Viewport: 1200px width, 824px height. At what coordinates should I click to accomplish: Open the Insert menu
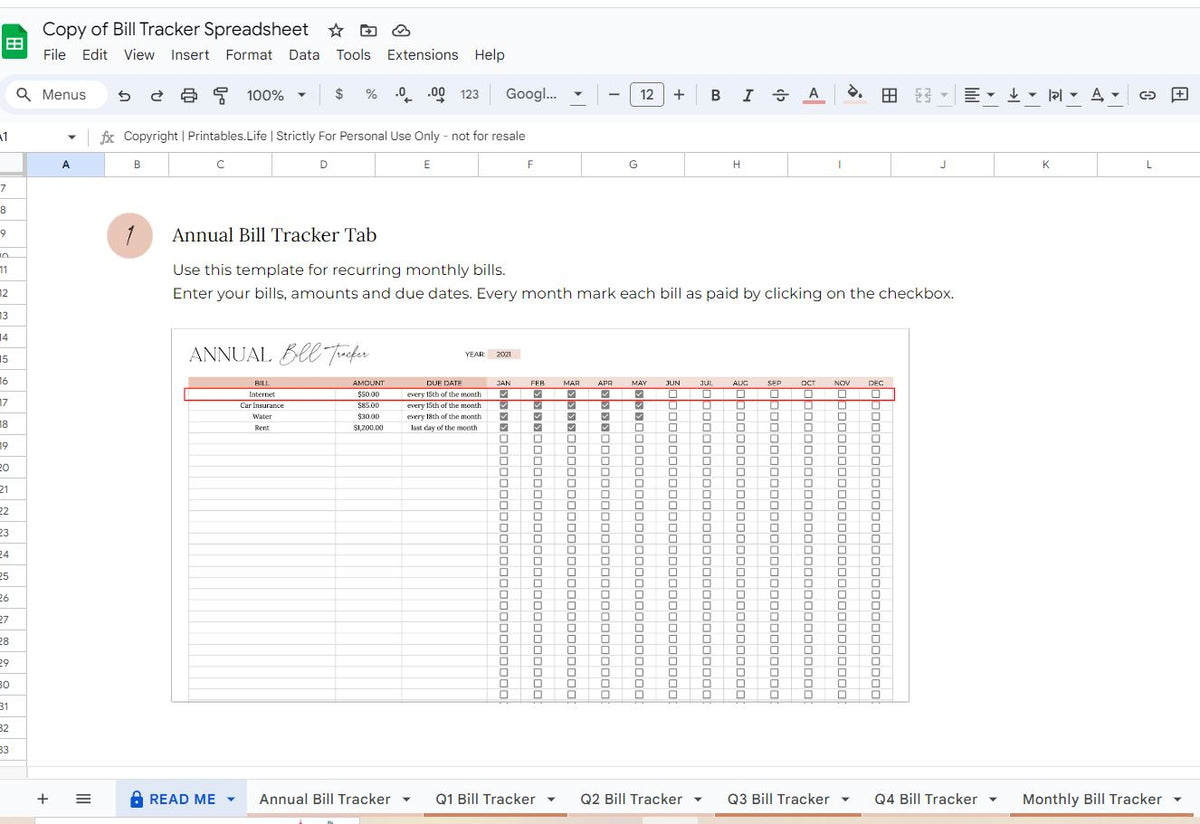190,55
